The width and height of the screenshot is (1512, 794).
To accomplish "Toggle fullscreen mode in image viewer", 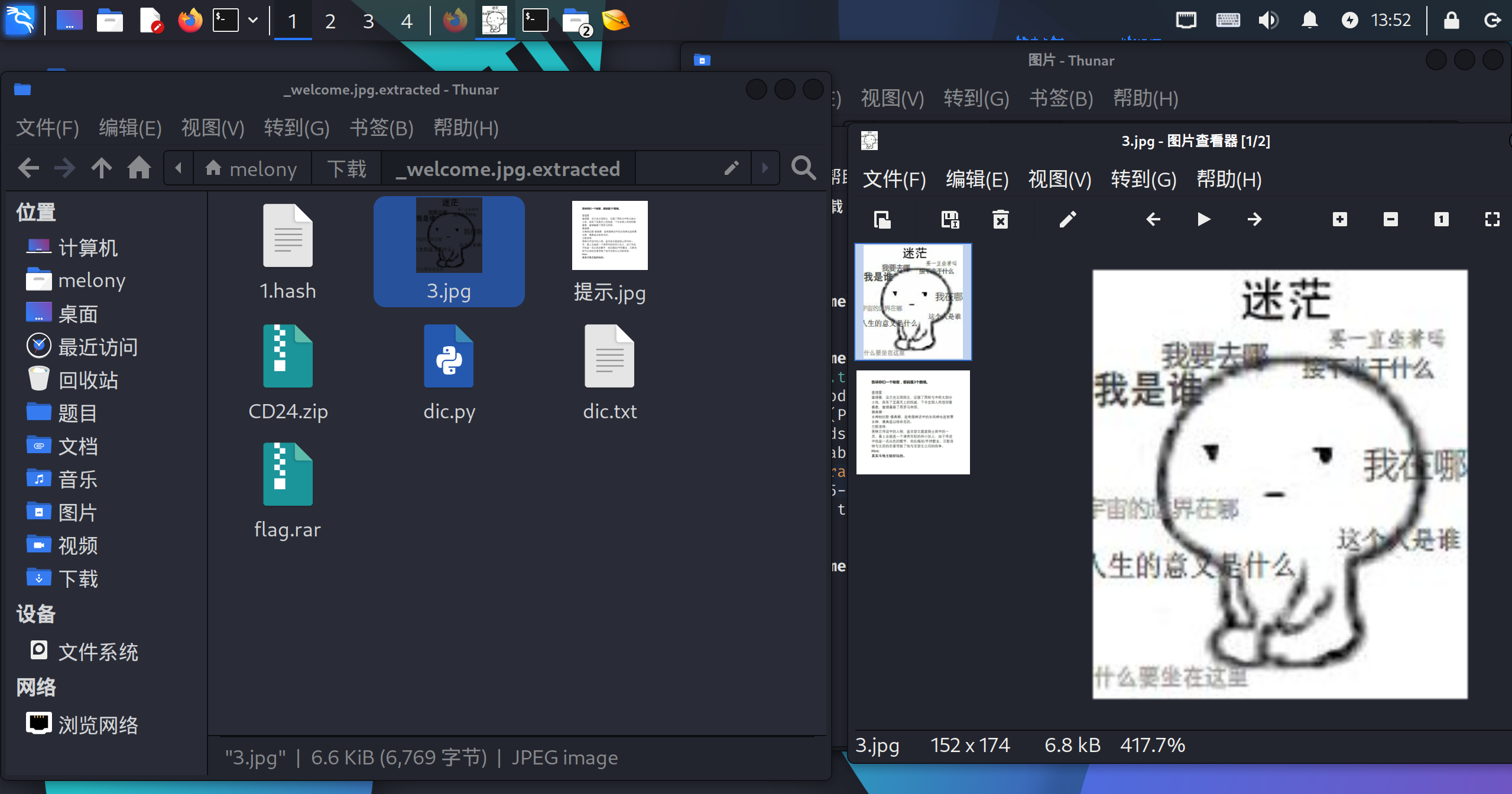I will click(1492, 220).
